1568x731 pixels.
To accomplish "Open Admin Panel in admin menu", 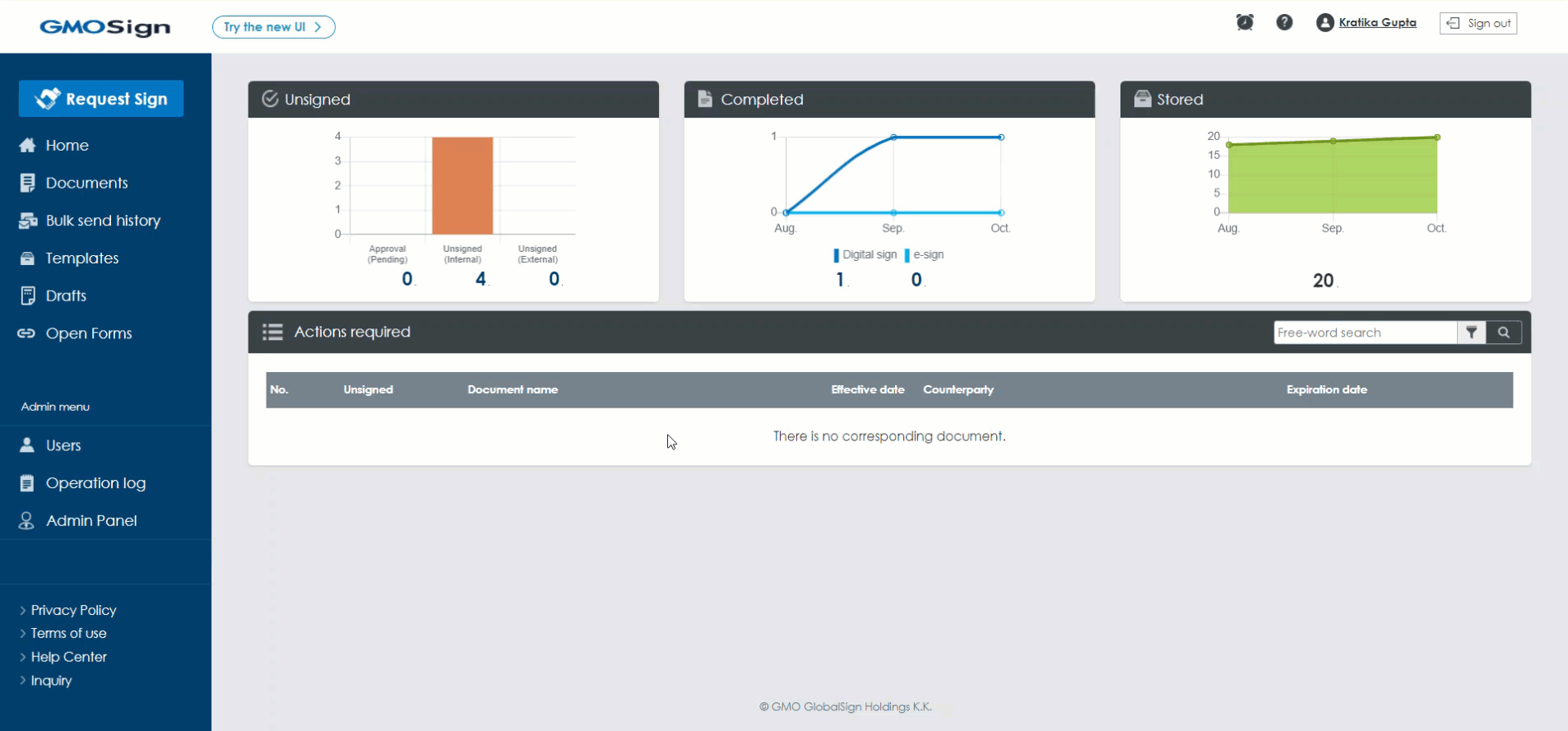I will coord(91,520).
